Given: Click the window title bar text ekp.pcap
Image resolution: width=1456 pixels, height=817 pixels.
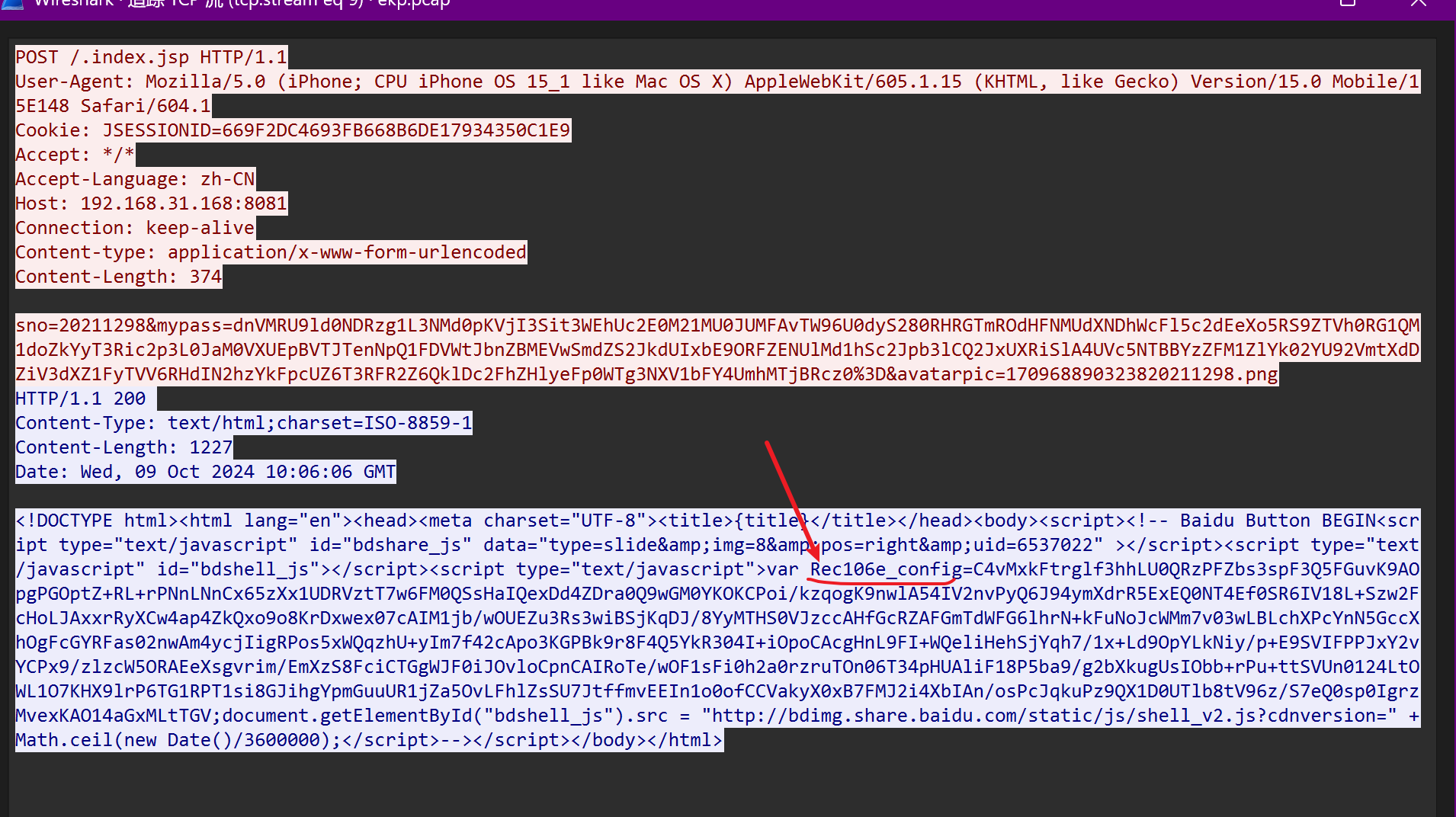Looking at the screenshot, I should point(413,4).
